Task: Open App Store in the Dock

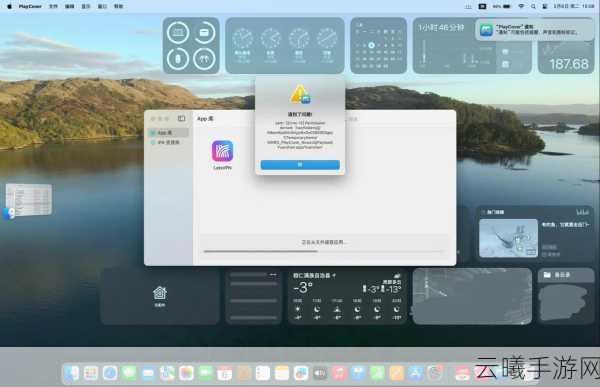Action: coord(416,373)
